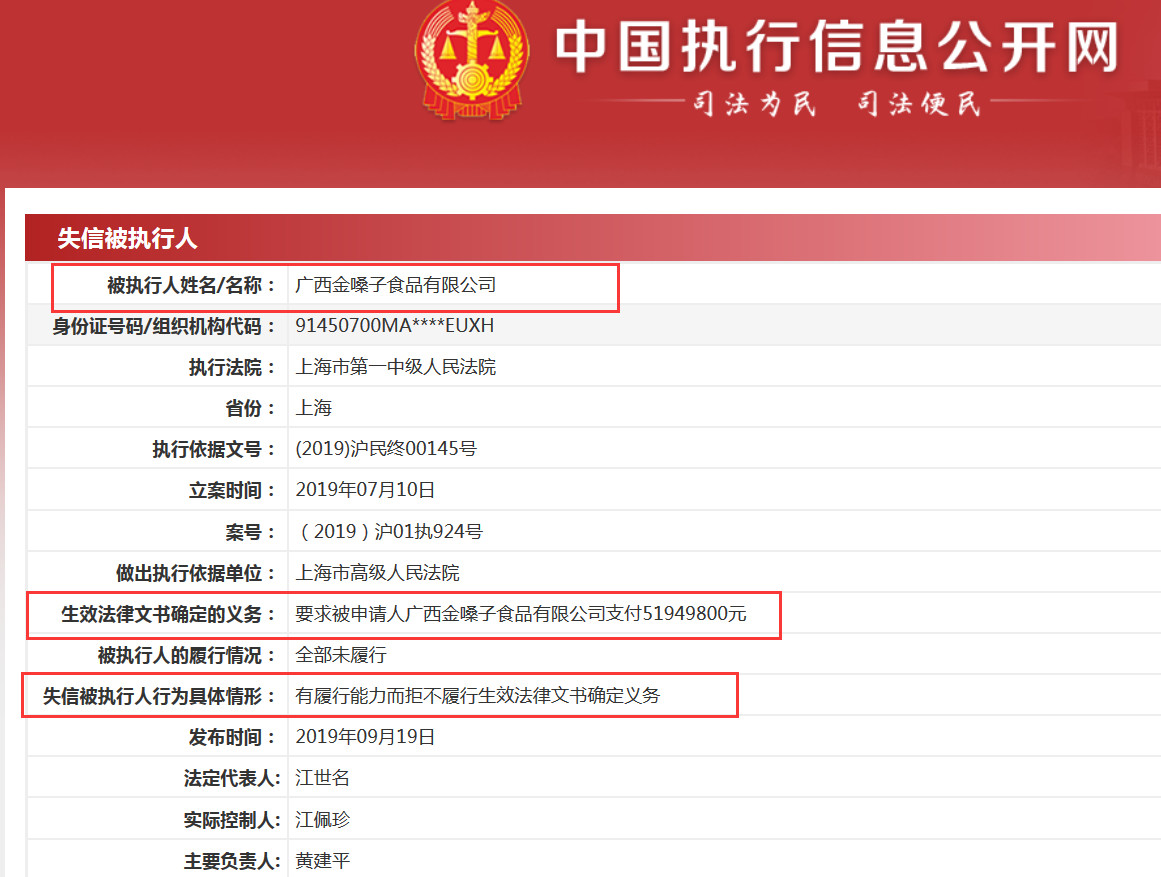Select the 失信被执行人 section header
The width and height of the screenshot is (1161, 877).
pos(127,239)
